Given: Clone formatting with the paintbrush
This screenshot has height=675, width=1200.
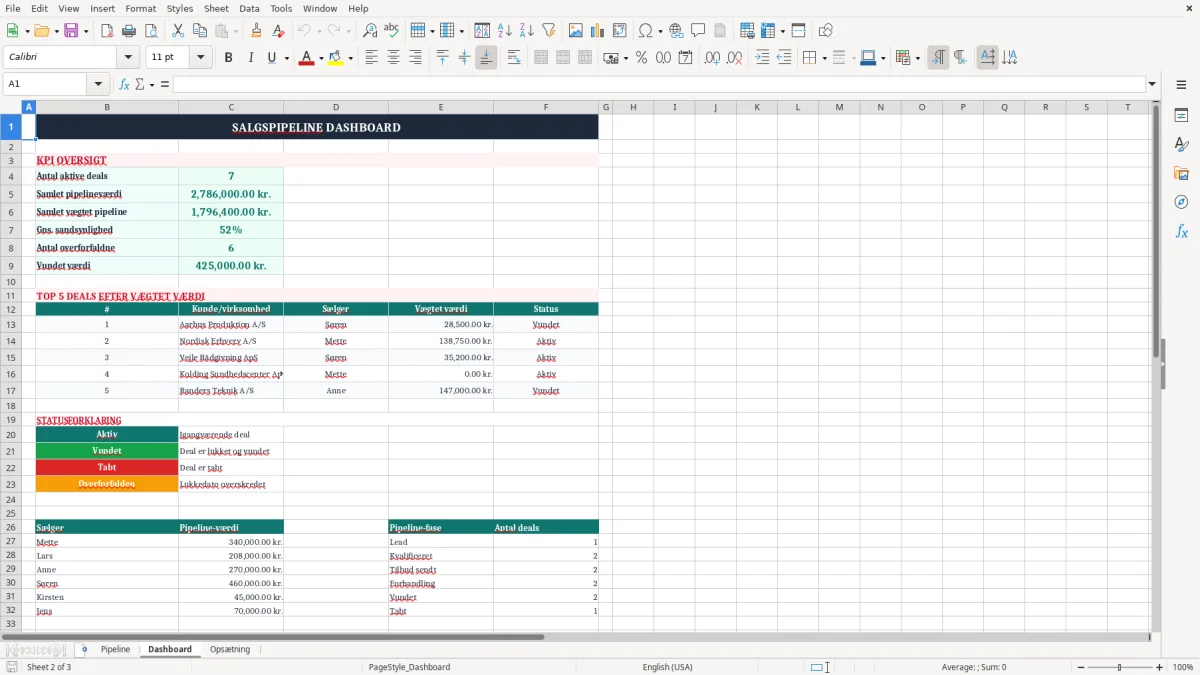Looking at the screenshot, I should tap(256, 31).
